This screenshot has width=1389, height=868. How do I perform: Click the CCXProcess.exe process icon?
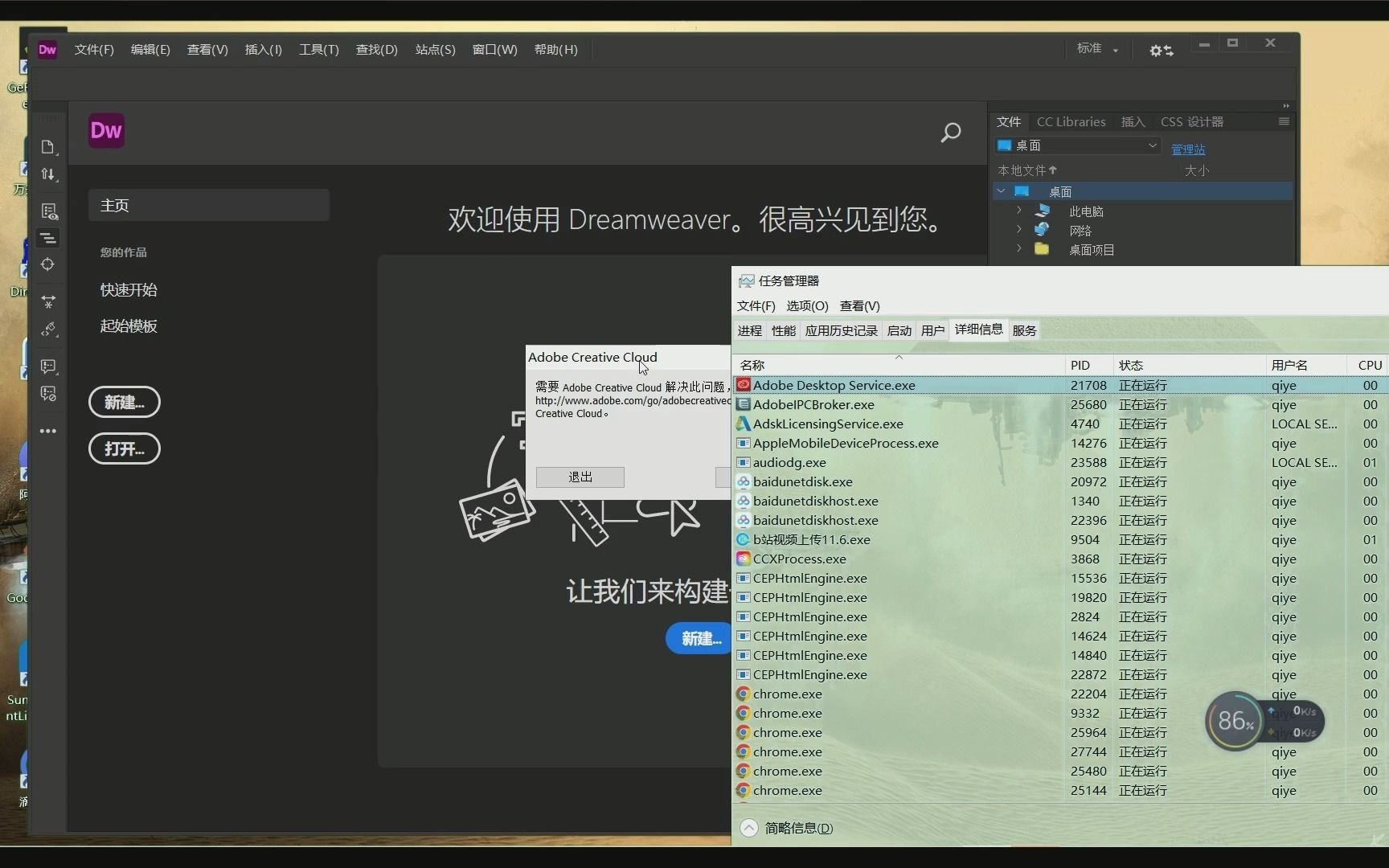pyautogui.click(x=744, y=559)
